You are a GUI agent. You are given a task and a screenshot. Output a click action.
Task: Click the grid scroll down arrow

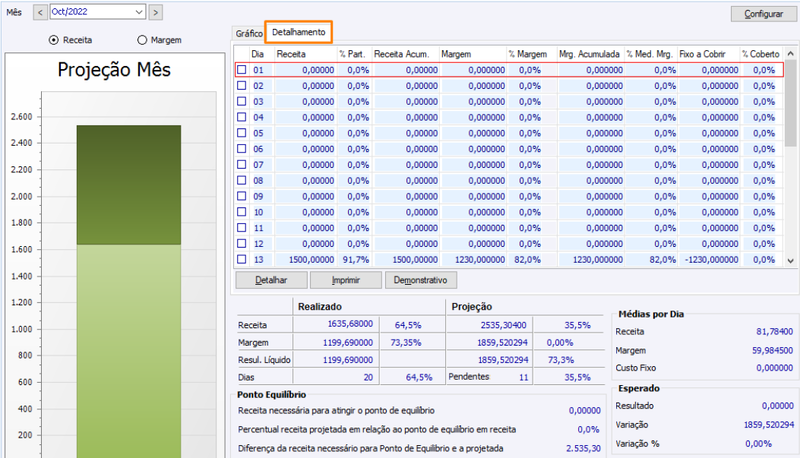(x=790, y=261)
